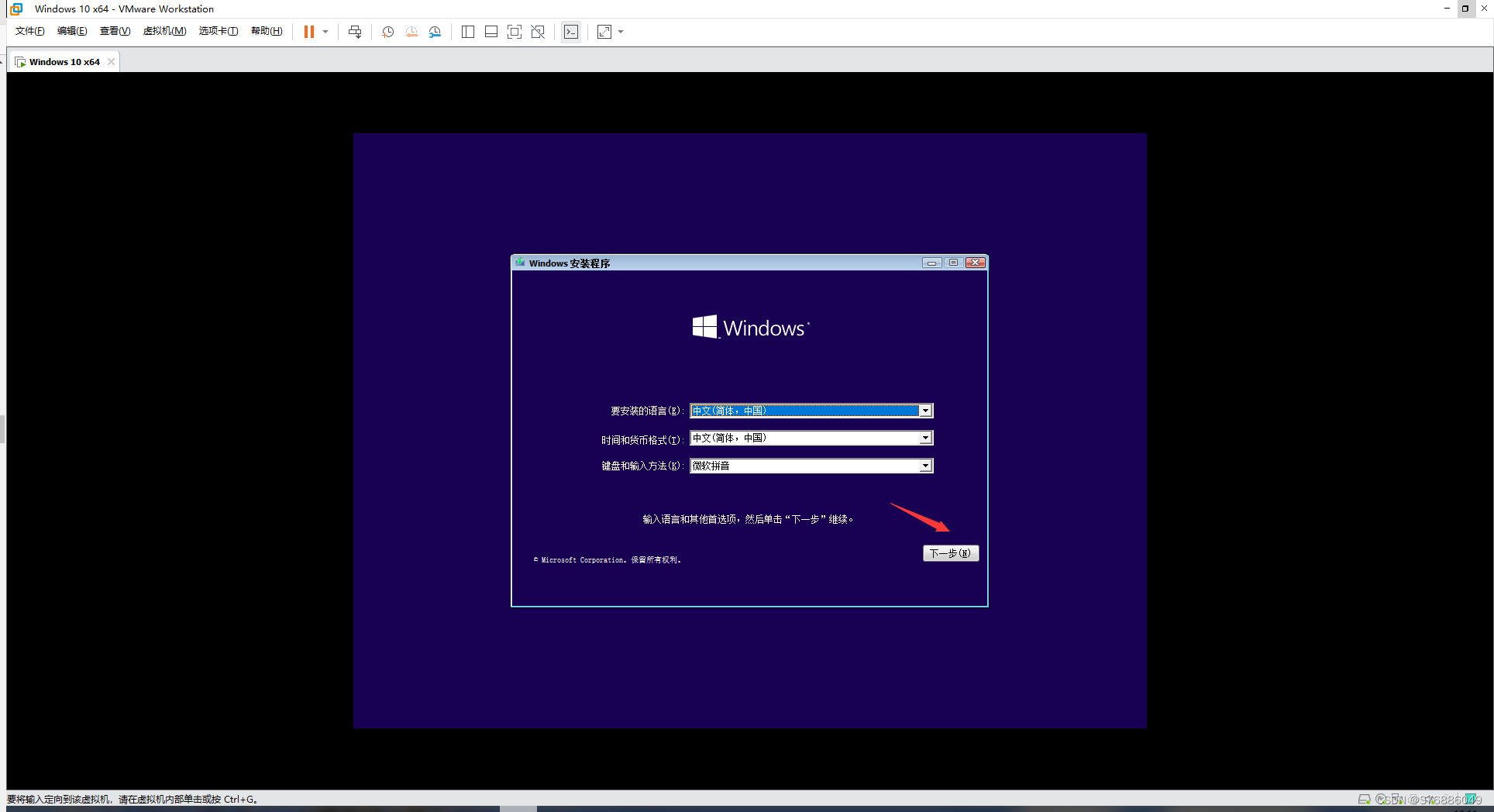Open the 虚拟机(M) menu
1494x812 pixels.
click(x=164, y=31)
